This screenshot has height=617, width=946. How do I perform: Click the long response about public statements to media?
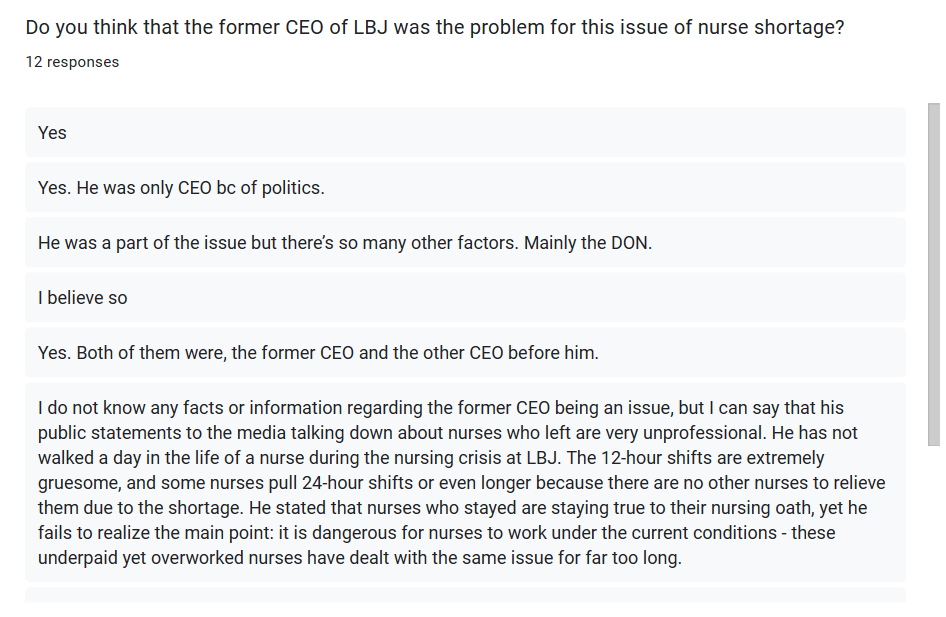coord(465,482)
